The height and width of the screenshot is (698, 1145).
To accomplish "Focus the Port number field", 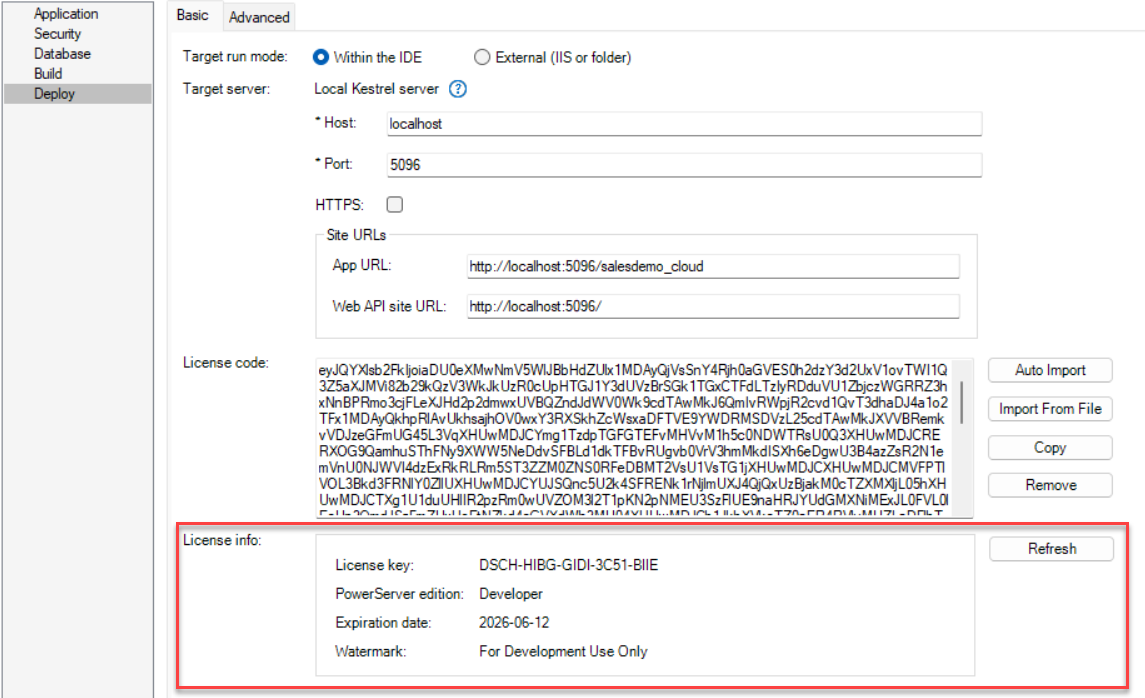I will 683,165.
